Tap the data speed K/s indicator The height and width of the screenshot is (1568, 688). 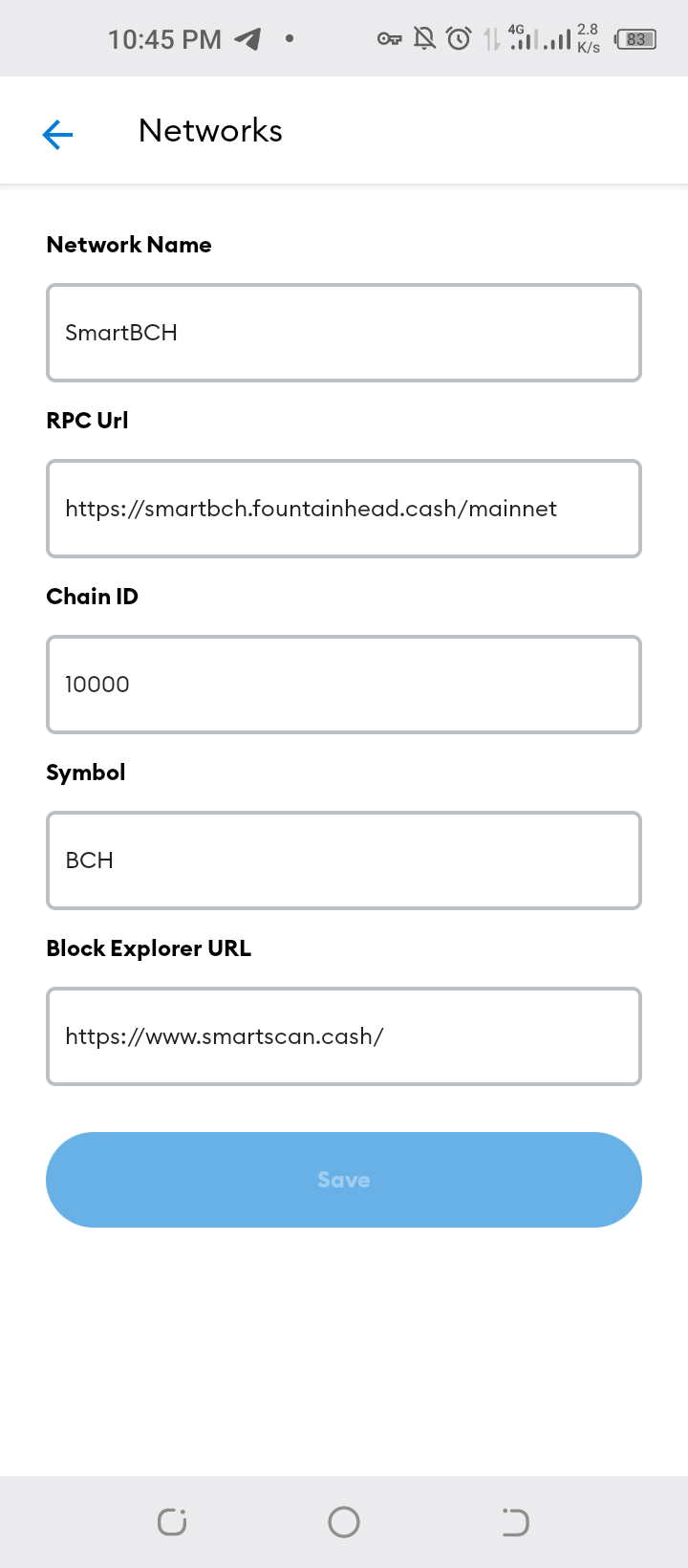[589, 38]
